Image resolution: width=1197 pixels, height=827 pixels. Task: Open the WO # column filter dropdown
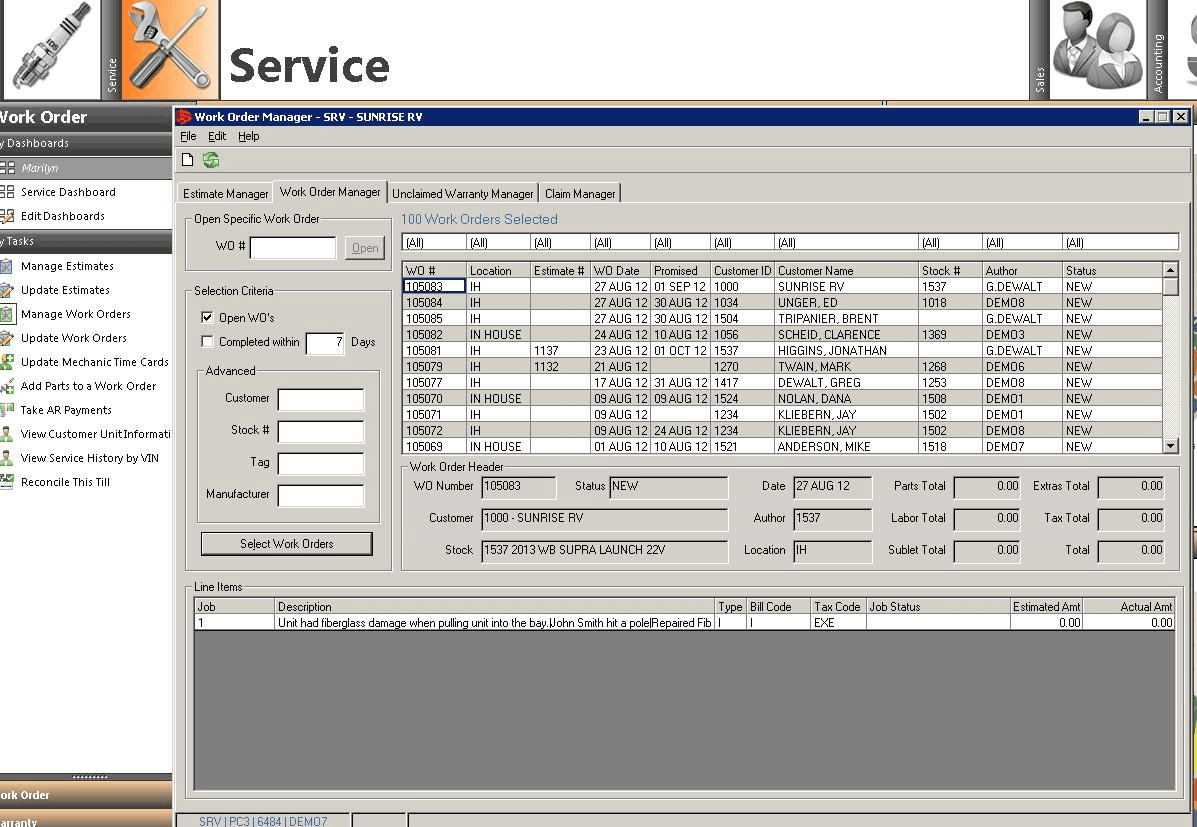point(433,241)
